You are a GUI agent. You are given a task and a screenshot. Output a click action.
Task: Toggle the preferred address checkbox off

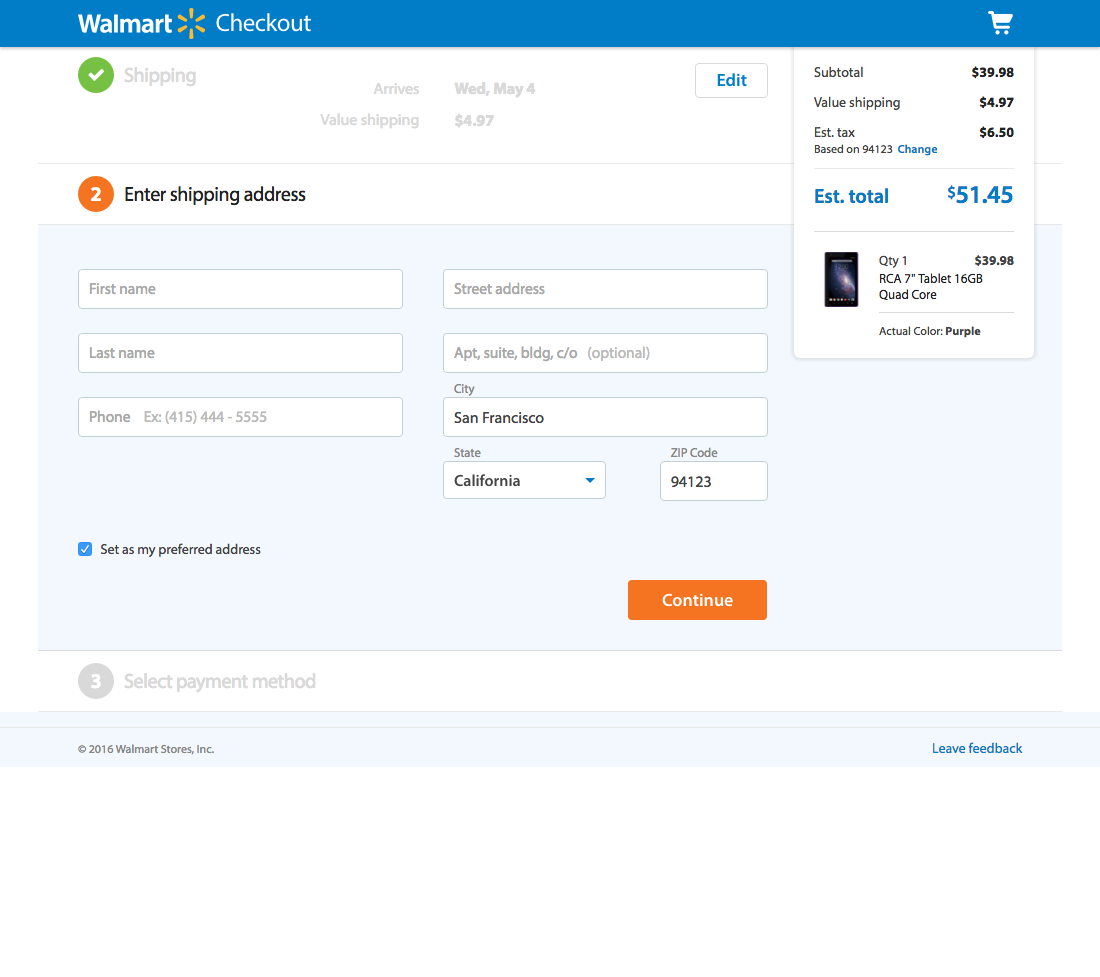(x=85, y=549)
